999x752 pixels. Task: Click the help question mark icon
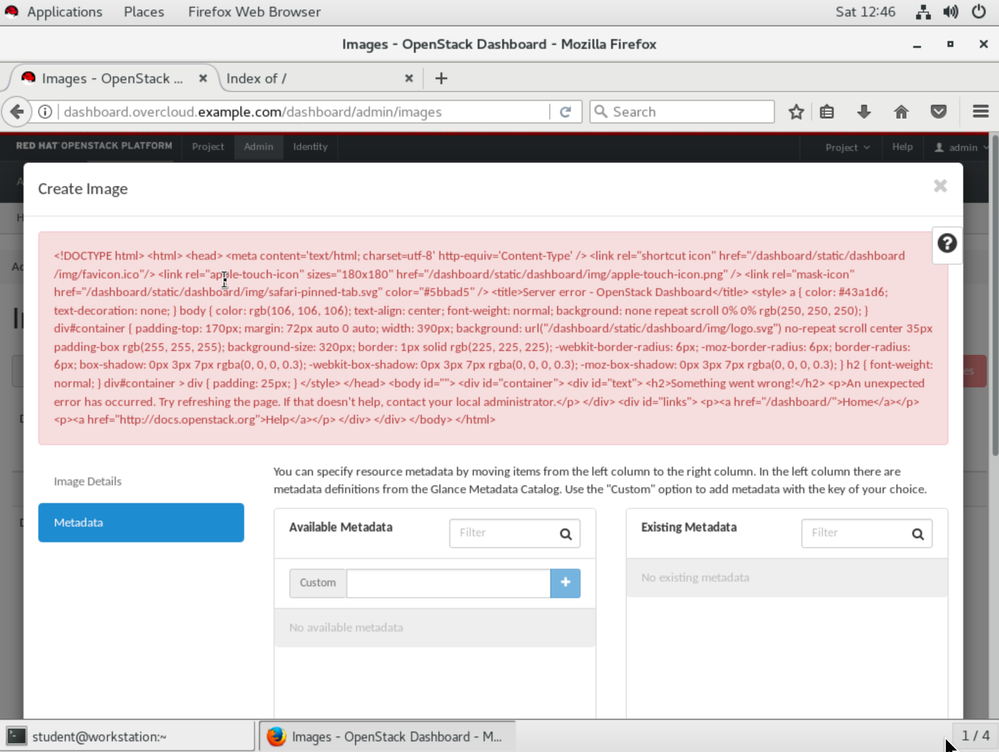946,243
